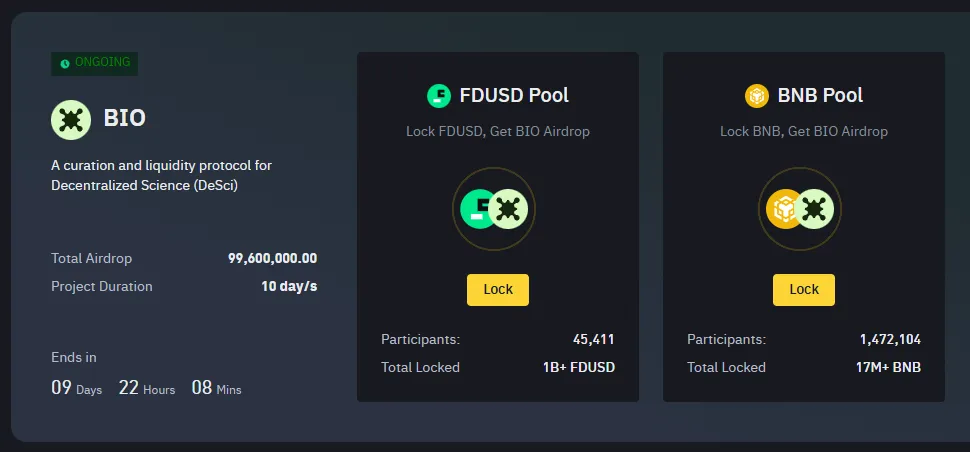This screenshot has width=970, height=452.
Task: Click the countdown timer days value
Action: (62, 387)
